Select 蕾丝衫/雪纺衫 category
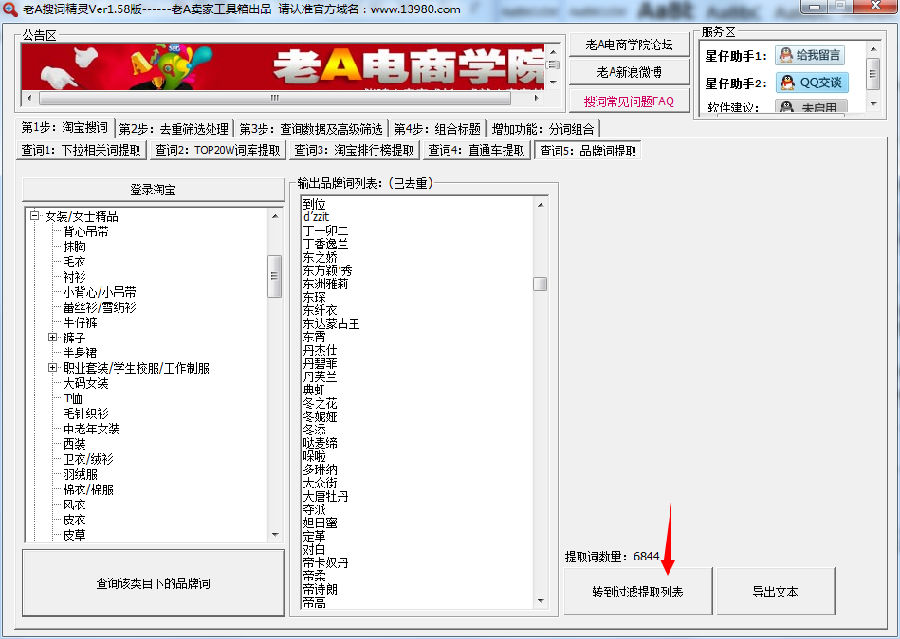This screenshot has width=900, height=639. tap(100, 307)
